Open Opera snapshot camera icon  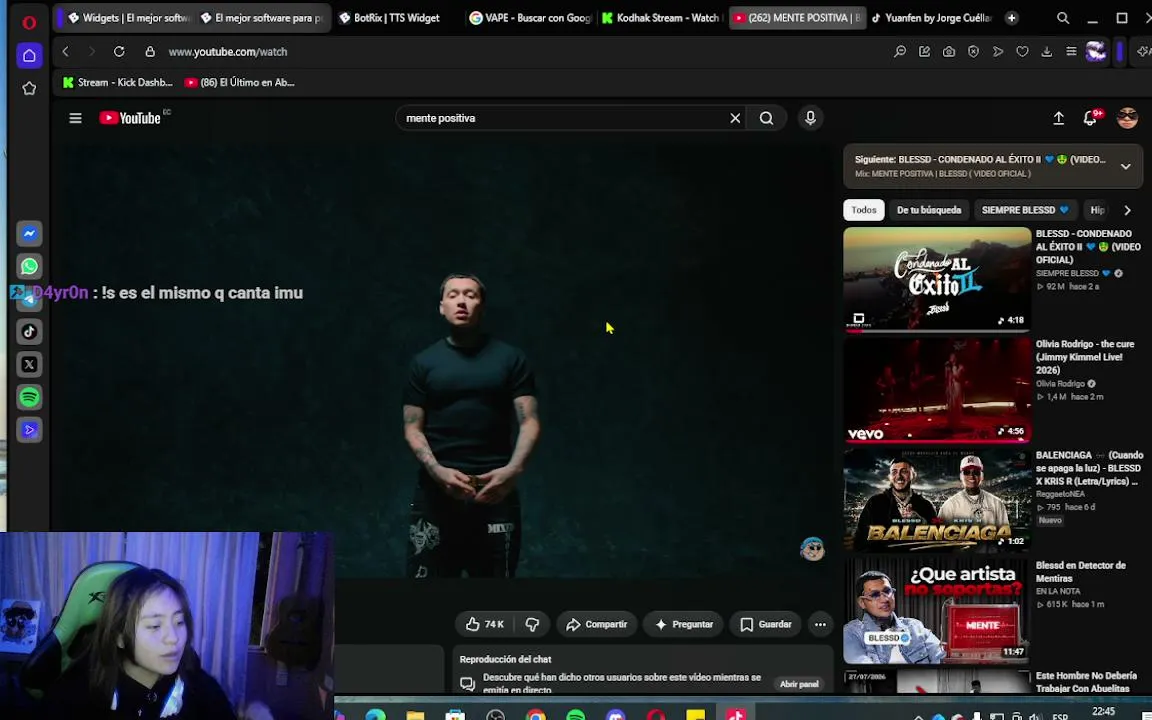pos(949,51)
